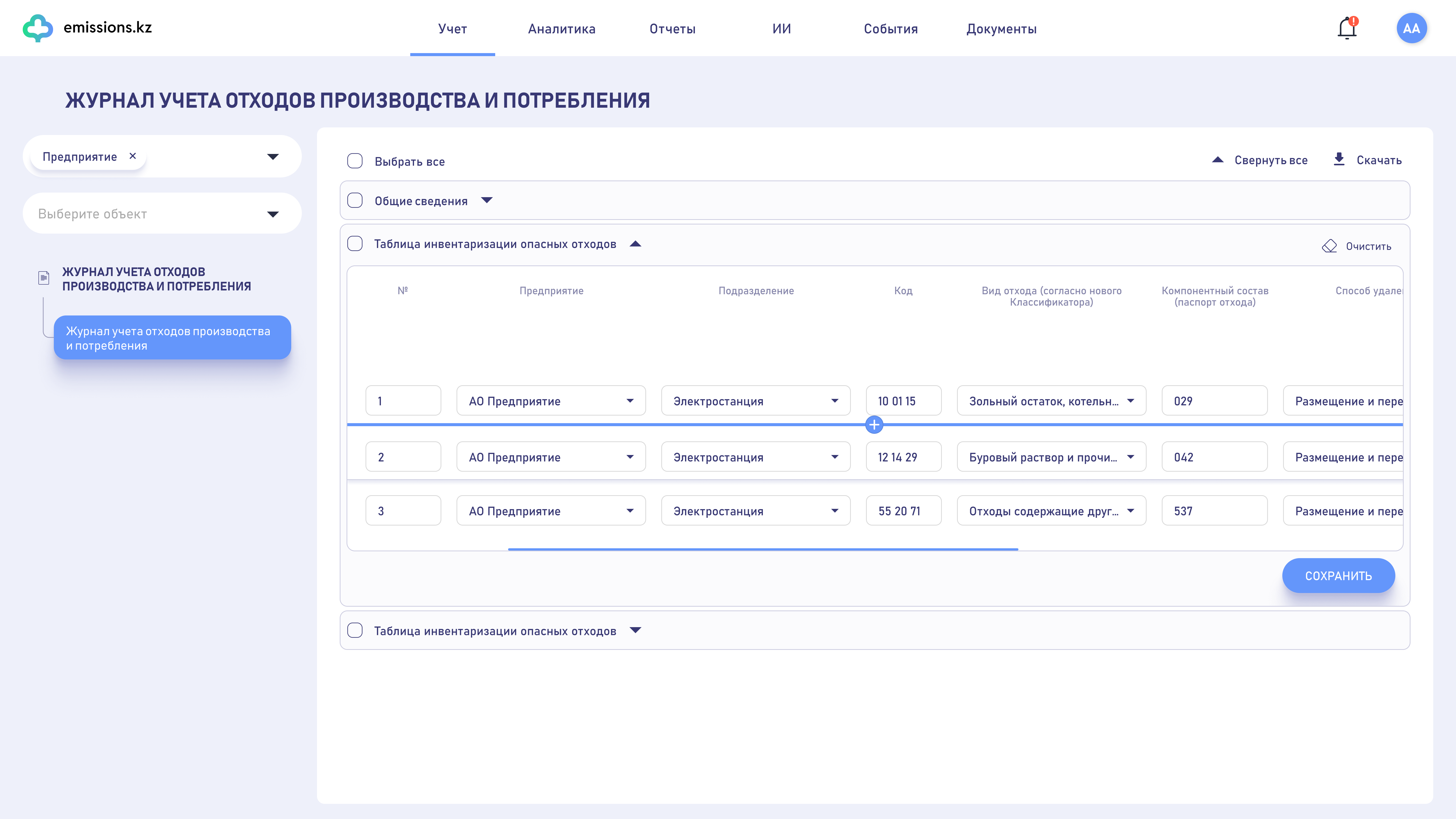Click the blue plus add-row icon
This screenshot has width=1456, height=819.
point(874,424)
